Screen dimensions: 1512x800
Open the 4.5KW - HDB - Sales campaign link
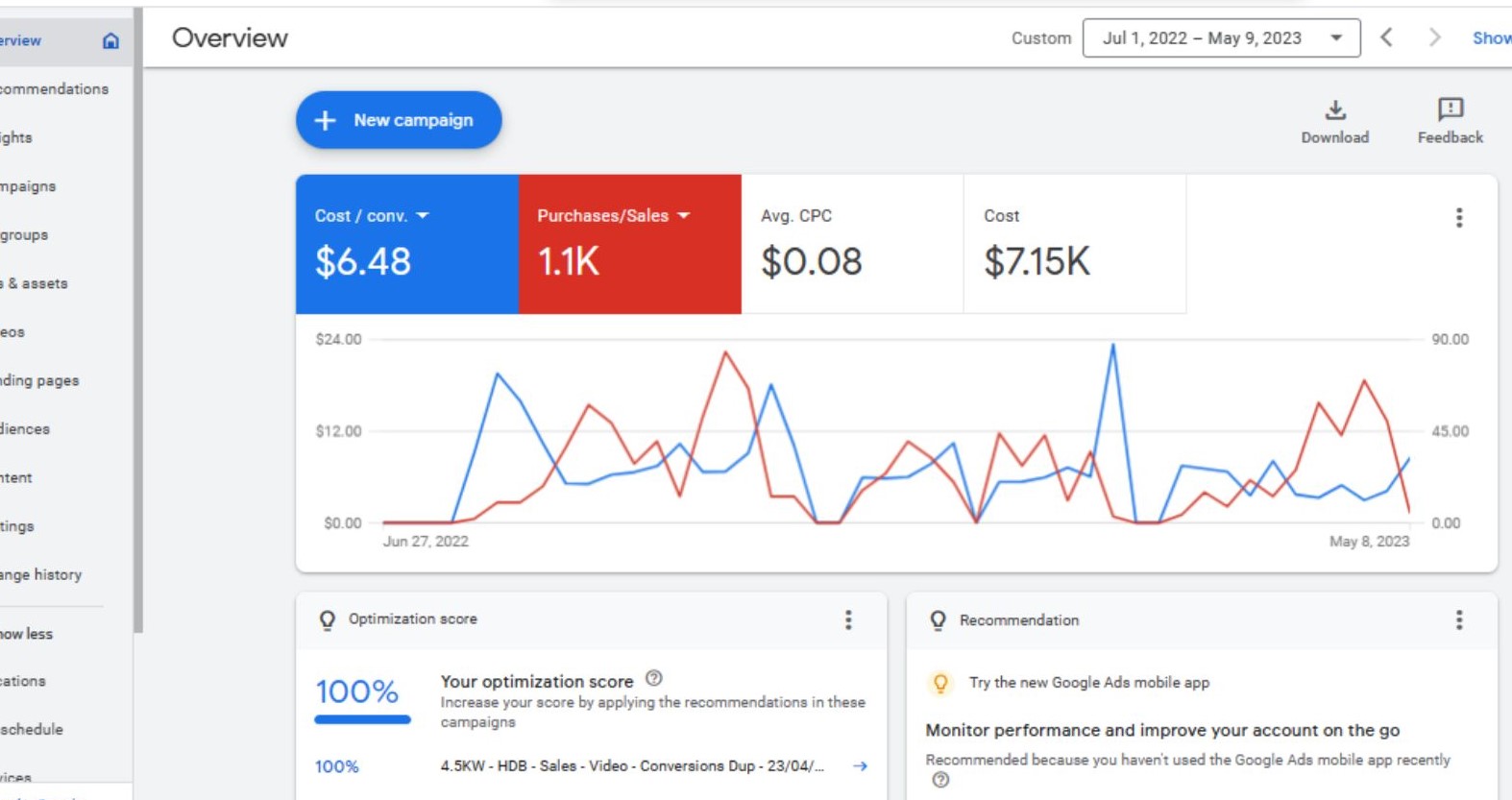click(x=632, y=766)
